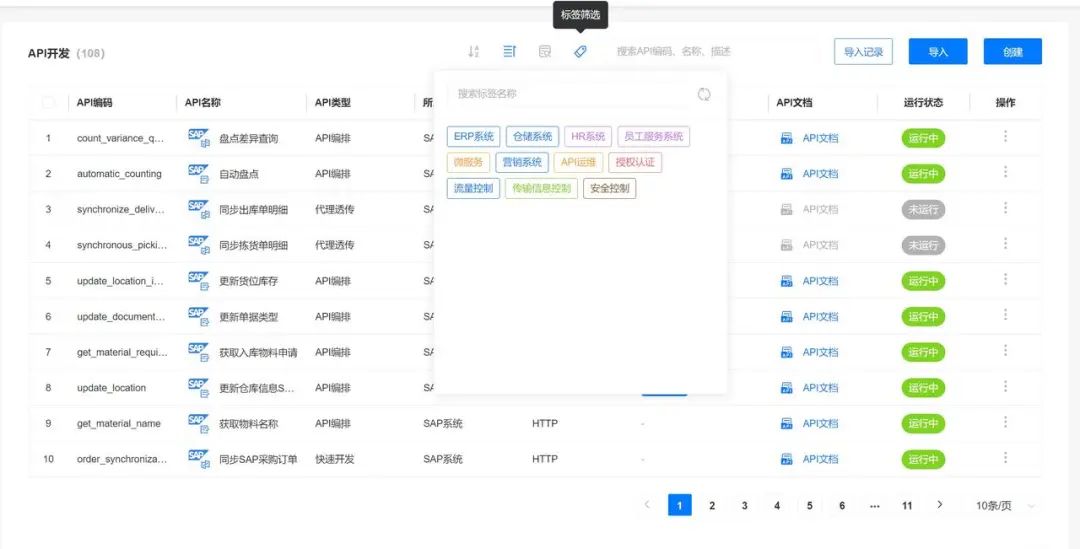Click the 运行状态 column header
The width and height of the screenshot is (1080, 549).
pos(923,103)
